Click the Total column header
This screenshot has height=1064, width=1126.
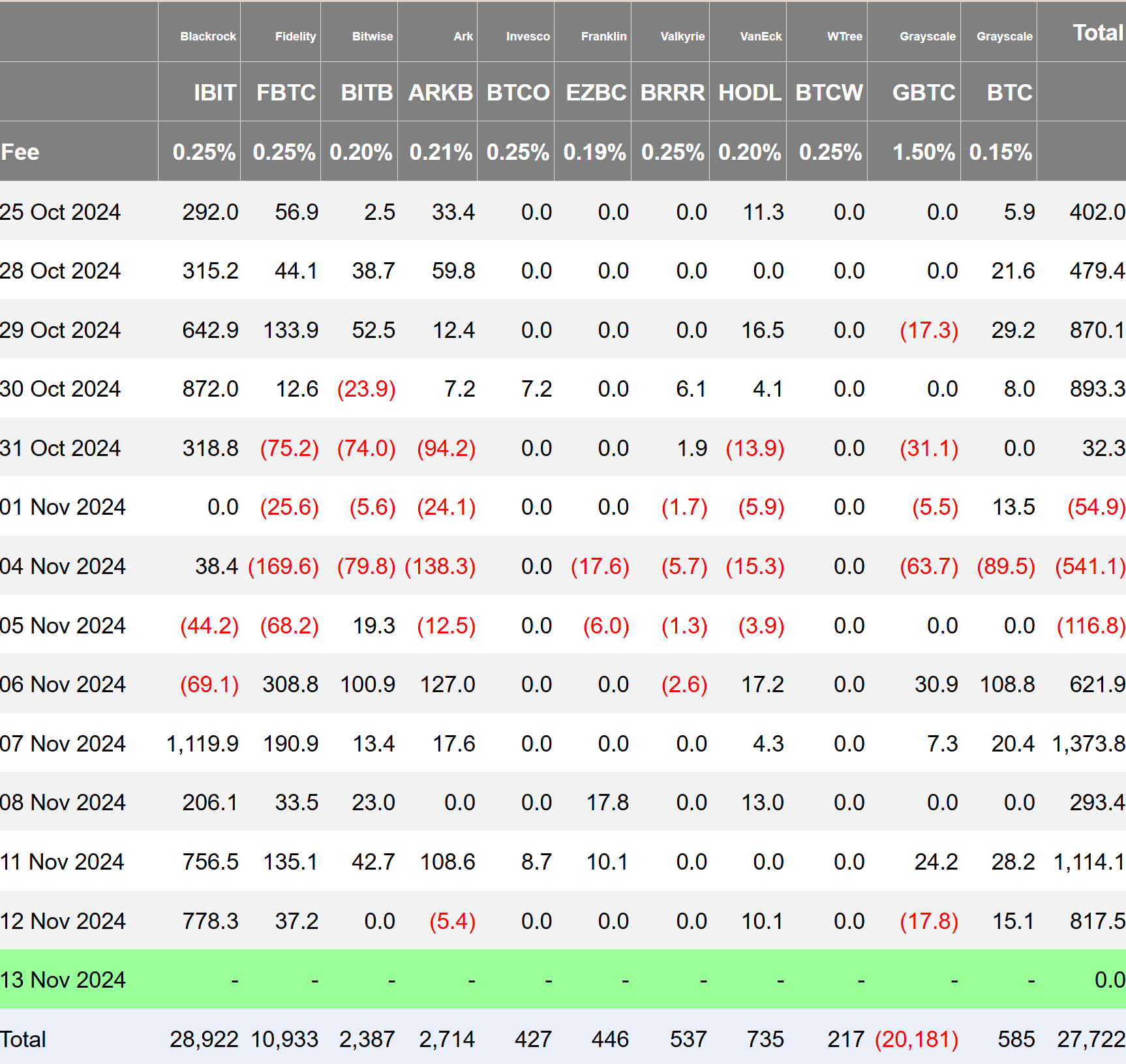coord(1099,33)
